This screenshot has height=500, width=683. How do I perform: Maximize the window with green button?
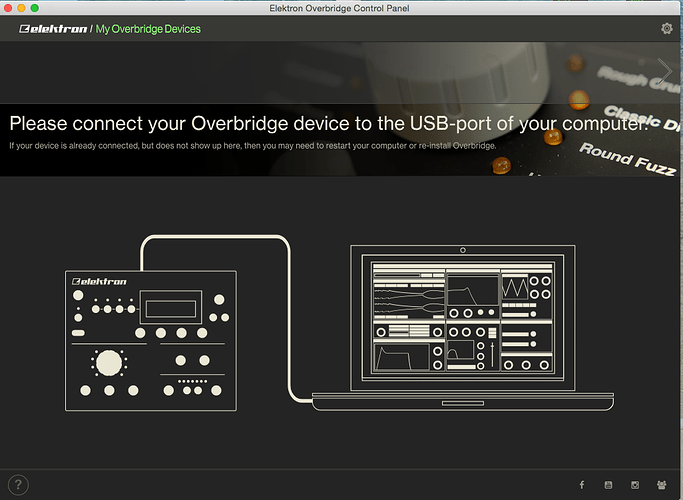click(x=34, y=8)
